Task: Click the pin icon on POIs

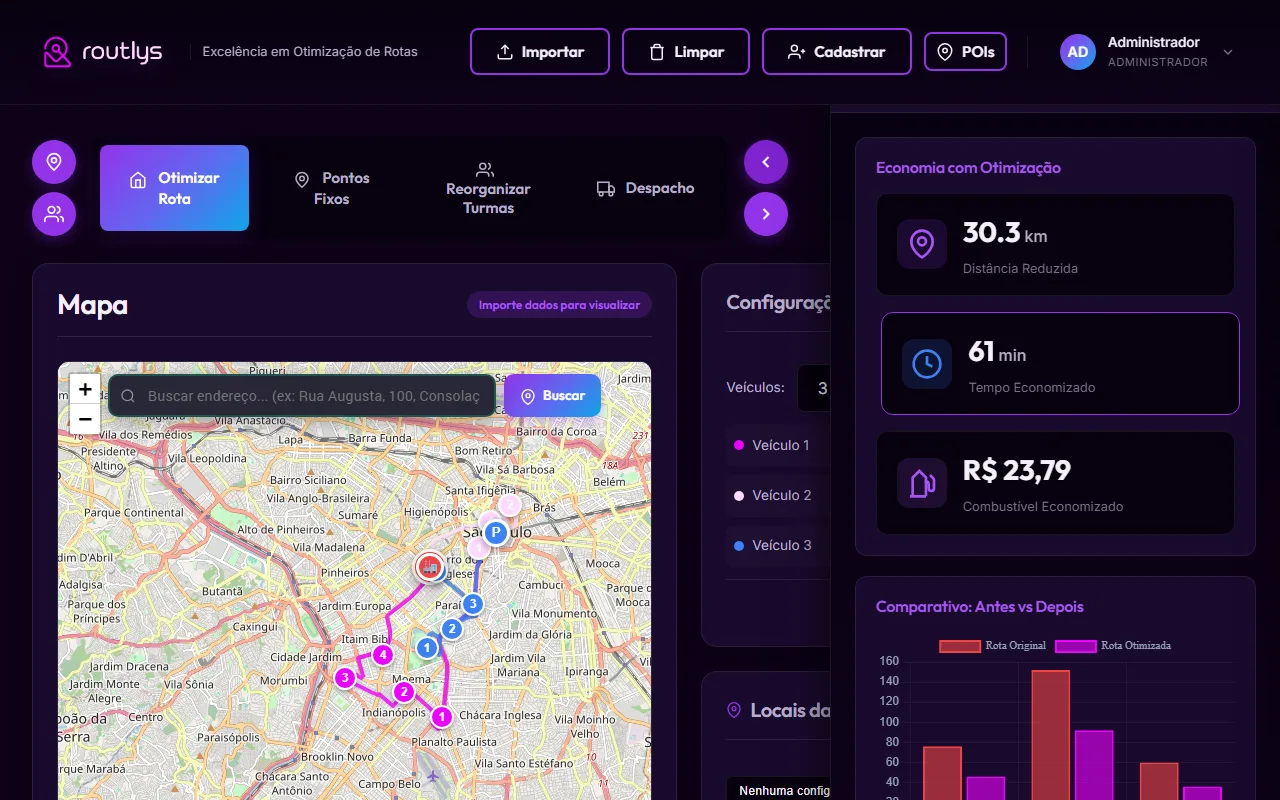Action: pyautogui.click(x=945, y=52)
